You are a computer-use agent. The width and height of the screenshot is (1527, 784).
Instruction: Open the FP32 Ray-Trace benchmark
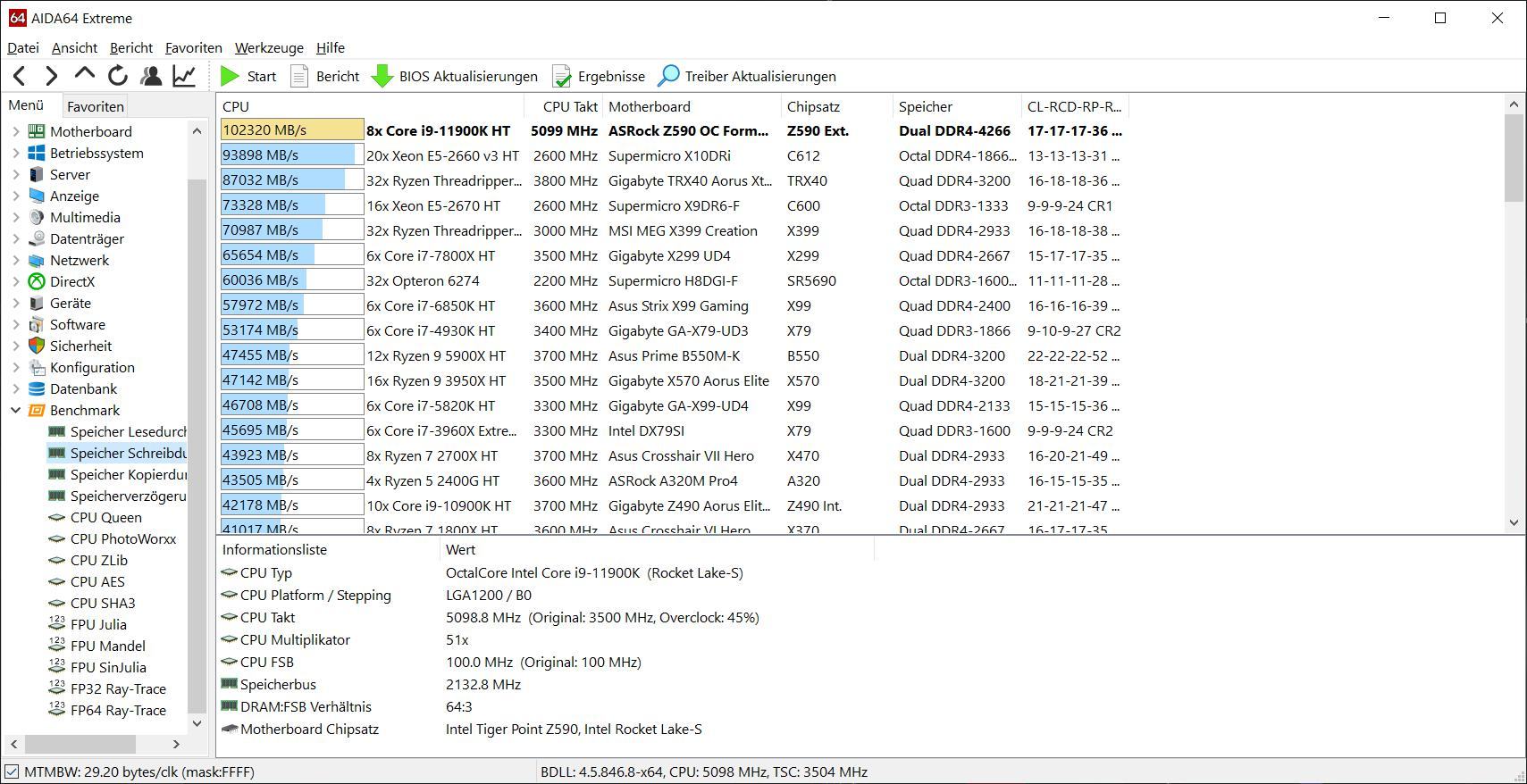[x=118, y=688]
